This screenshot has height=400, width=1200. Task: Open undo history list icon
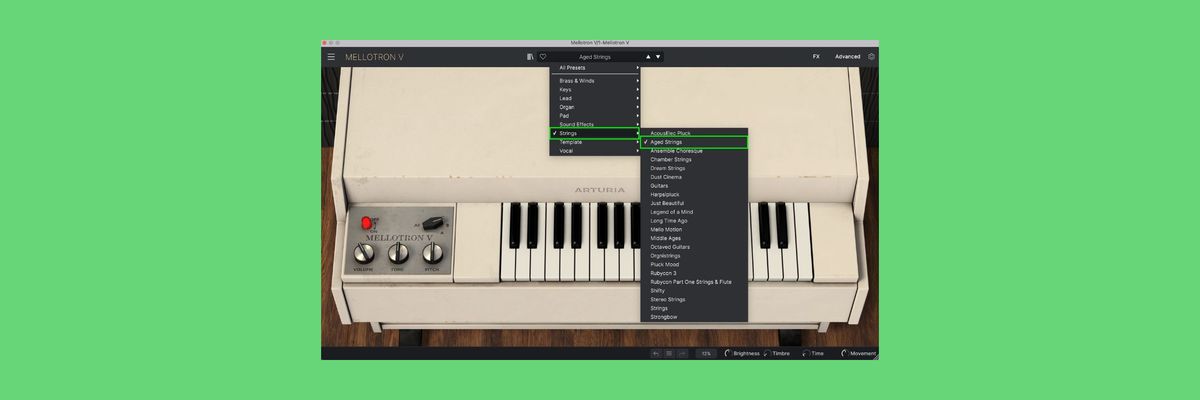tap(669, 353)
